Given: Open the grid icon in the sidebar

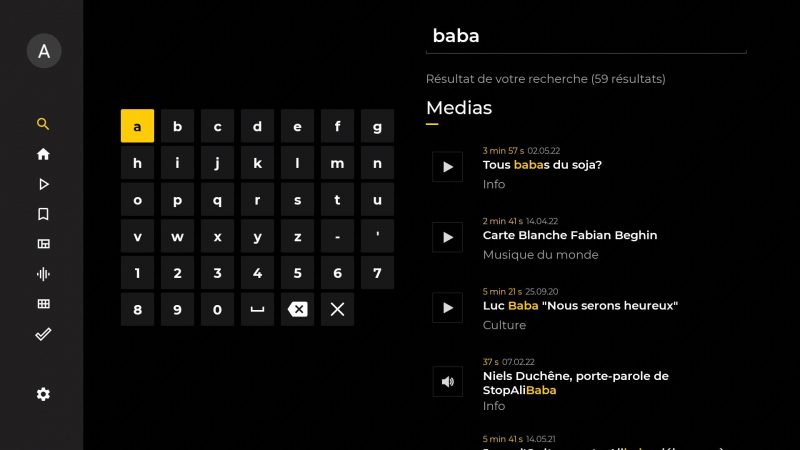Looking at the screenshot, I should 43,304.
